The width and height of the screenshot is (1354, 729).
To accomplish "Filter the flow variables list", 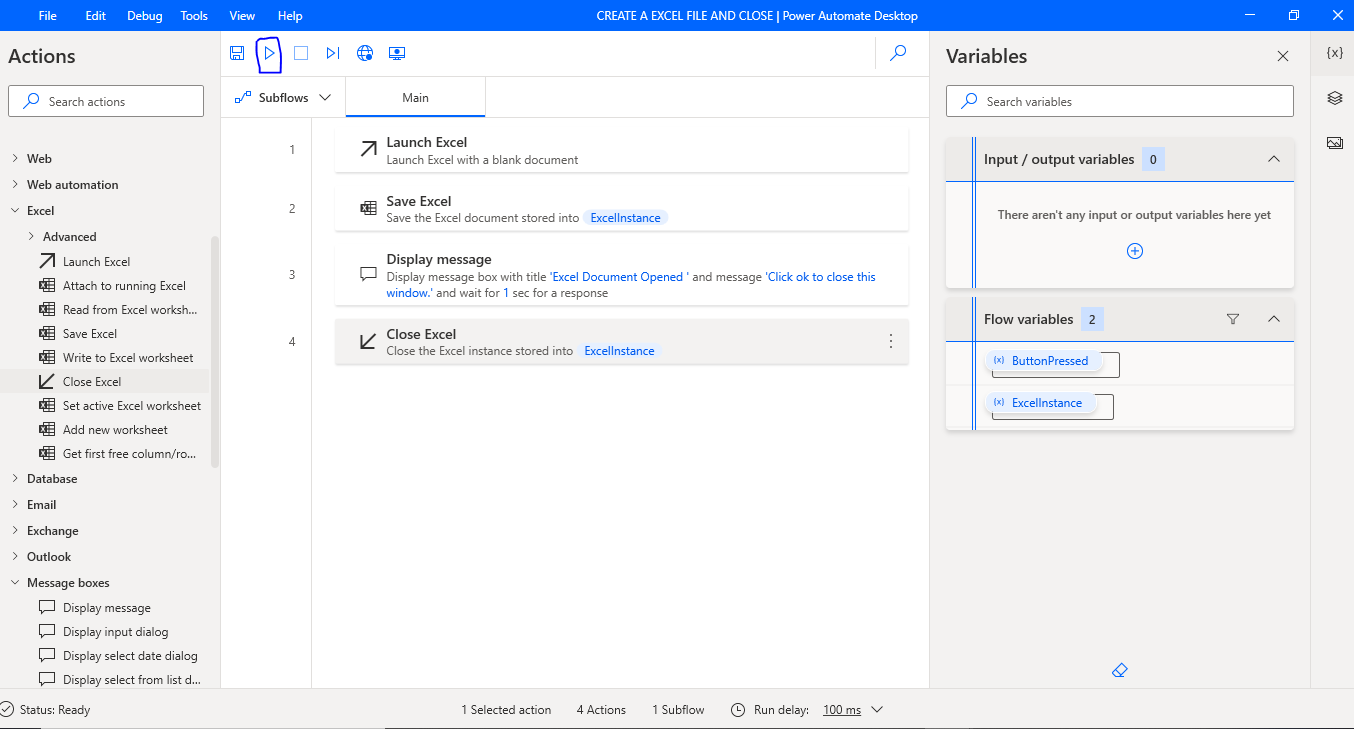I will pos(1233,319).
